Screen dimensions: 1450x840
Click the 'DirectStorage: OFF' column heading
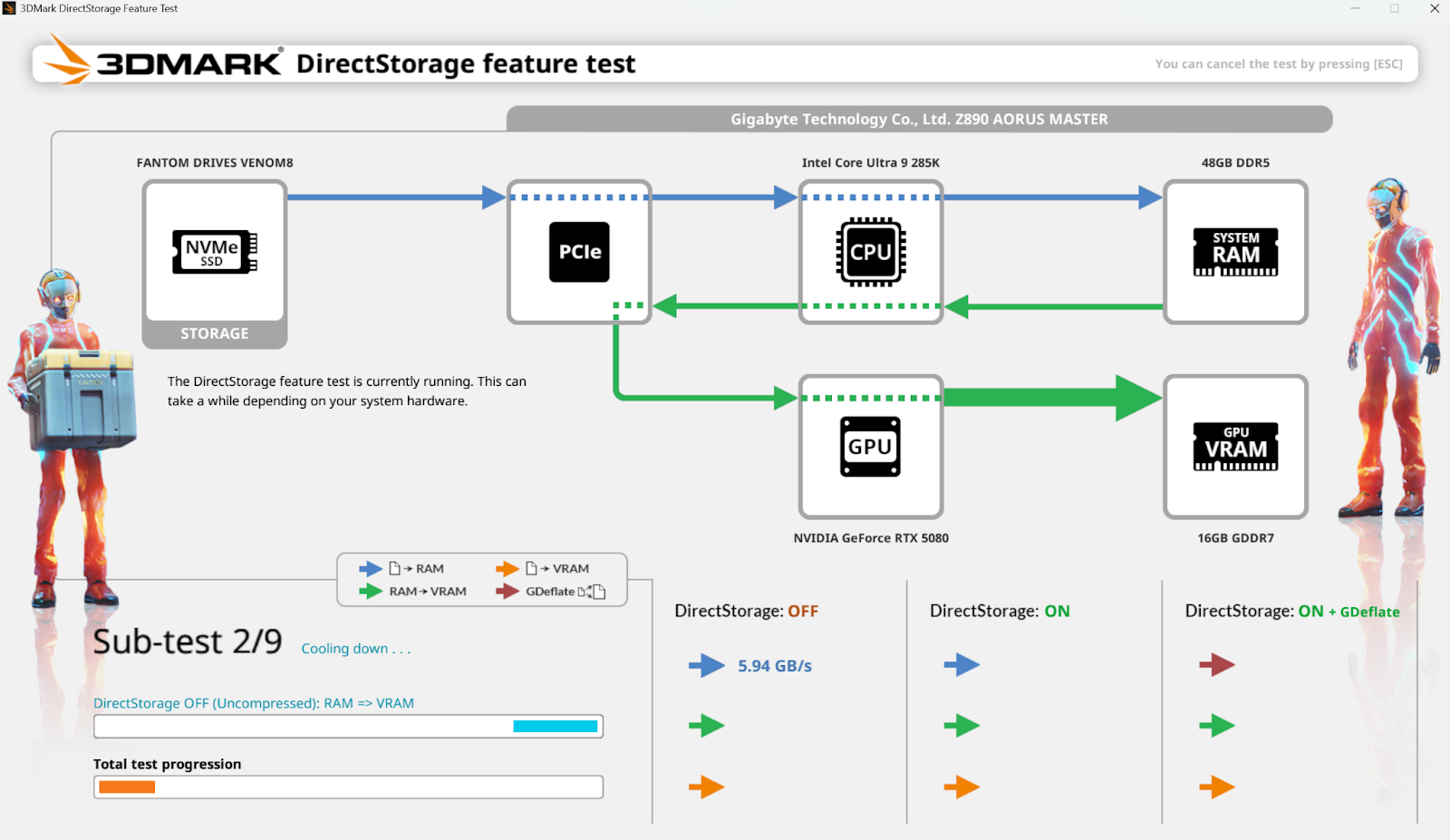click(x=747, y=612)
